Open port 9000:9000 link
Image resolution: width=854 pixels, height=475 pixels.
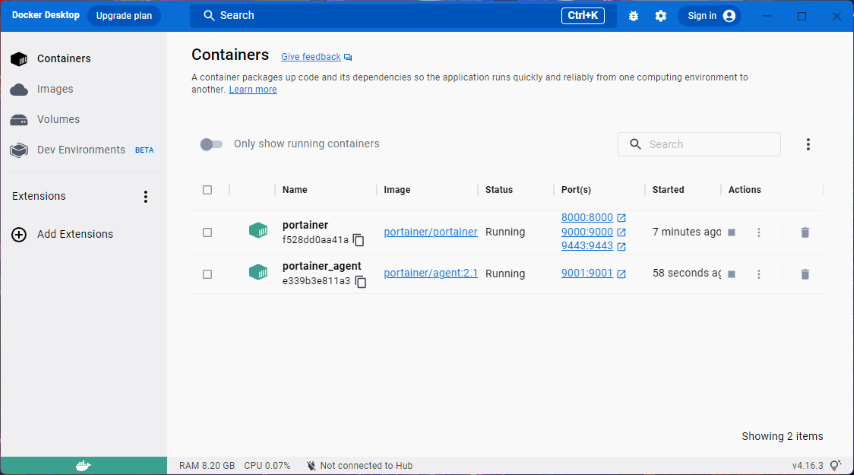(x=587, y=232)
